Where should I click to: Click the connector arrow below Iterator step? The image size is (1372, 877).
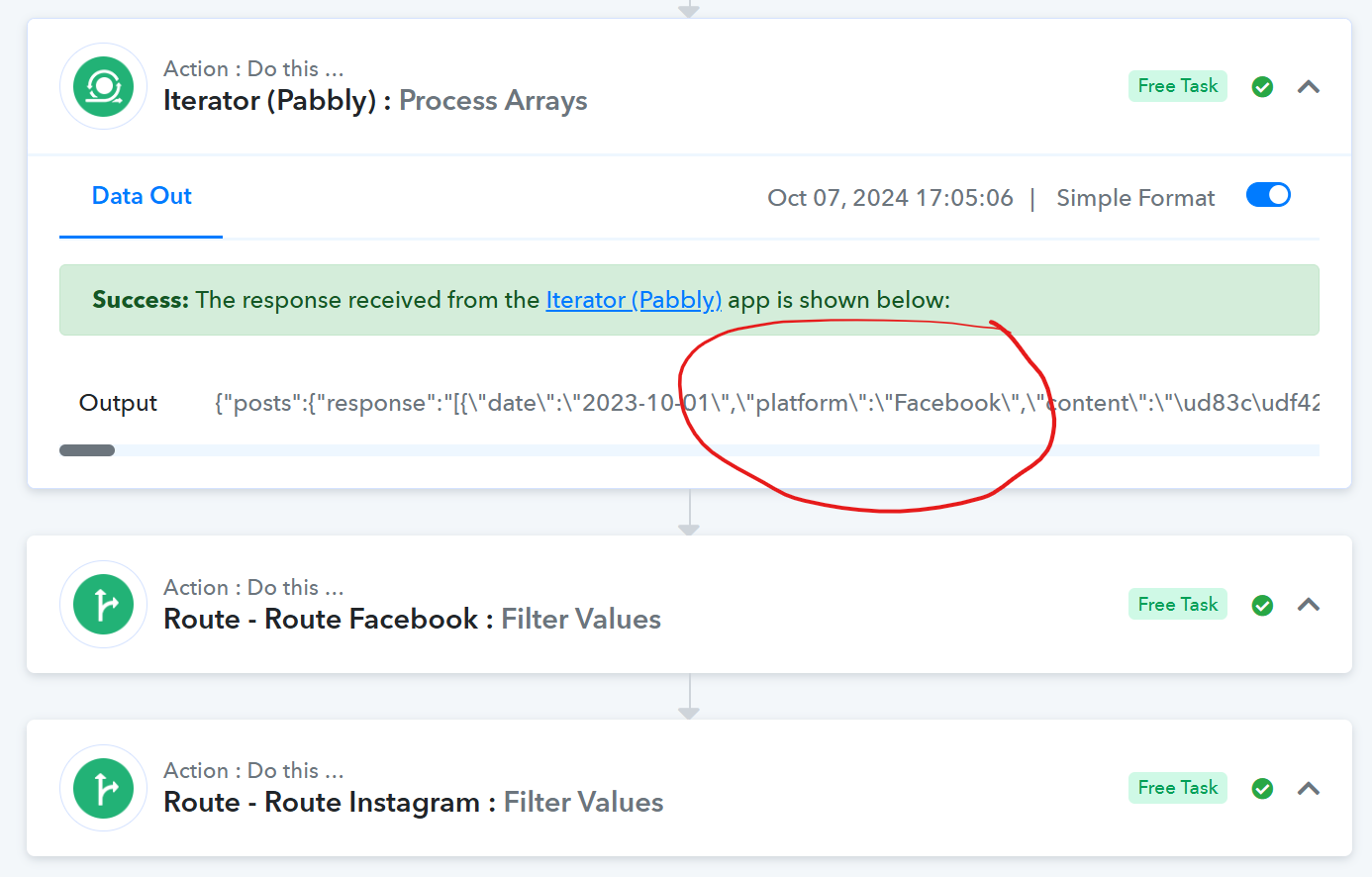point(689,512)
